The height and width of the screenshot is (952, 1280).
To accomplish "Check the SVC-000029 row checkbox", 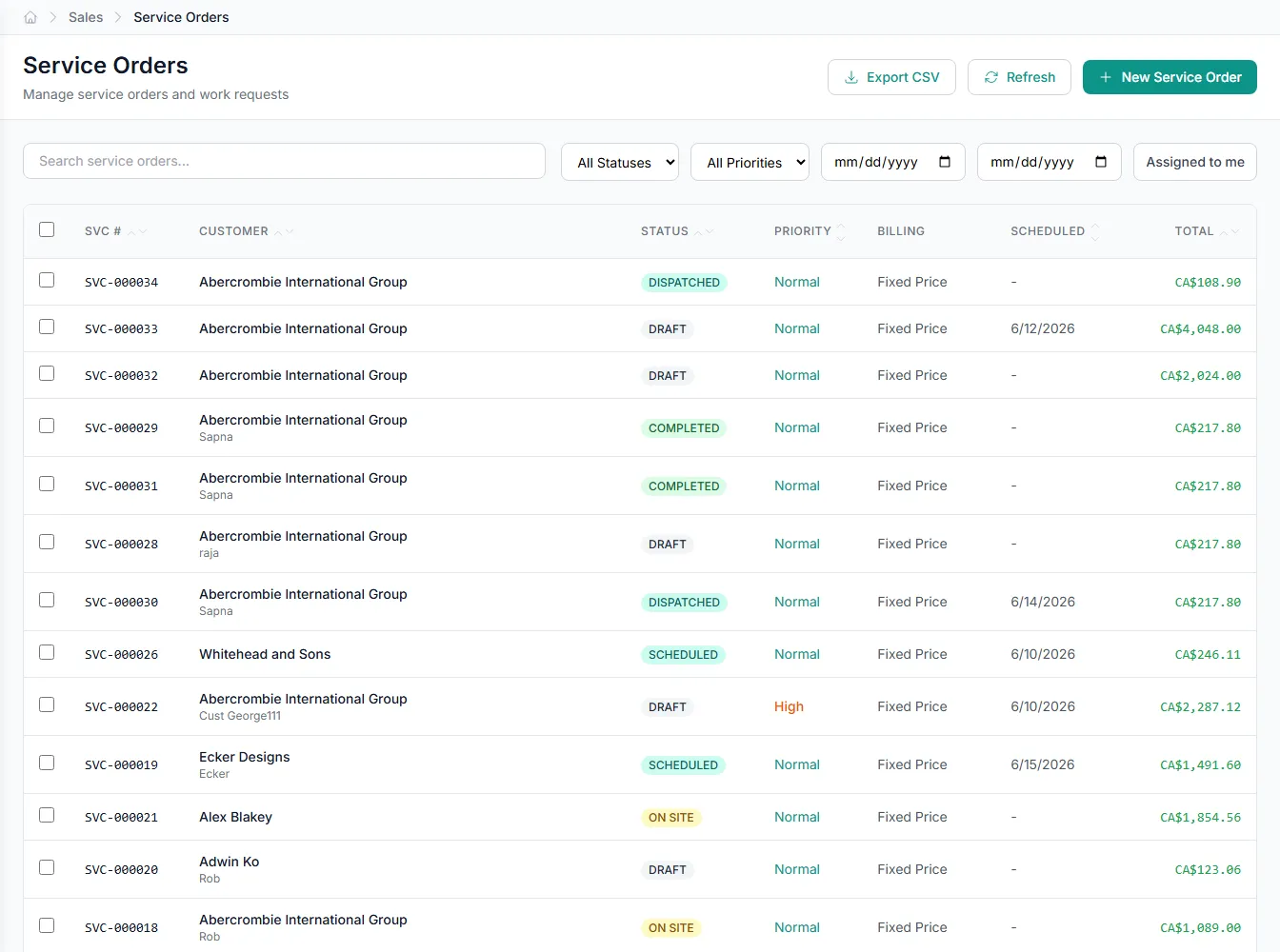I will click(47, 426).
